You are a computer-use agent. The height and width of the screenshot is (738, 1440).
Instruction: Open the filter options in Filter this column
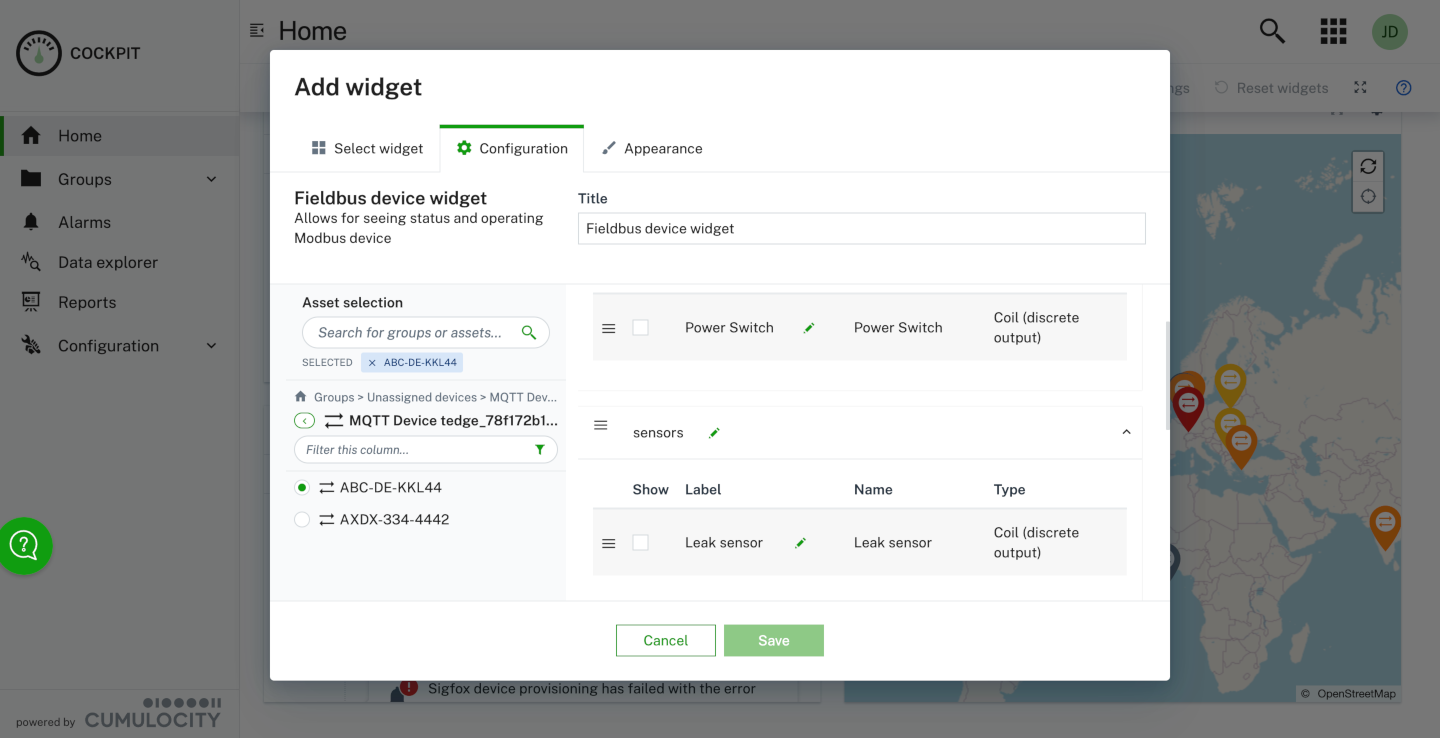point(541,449)
